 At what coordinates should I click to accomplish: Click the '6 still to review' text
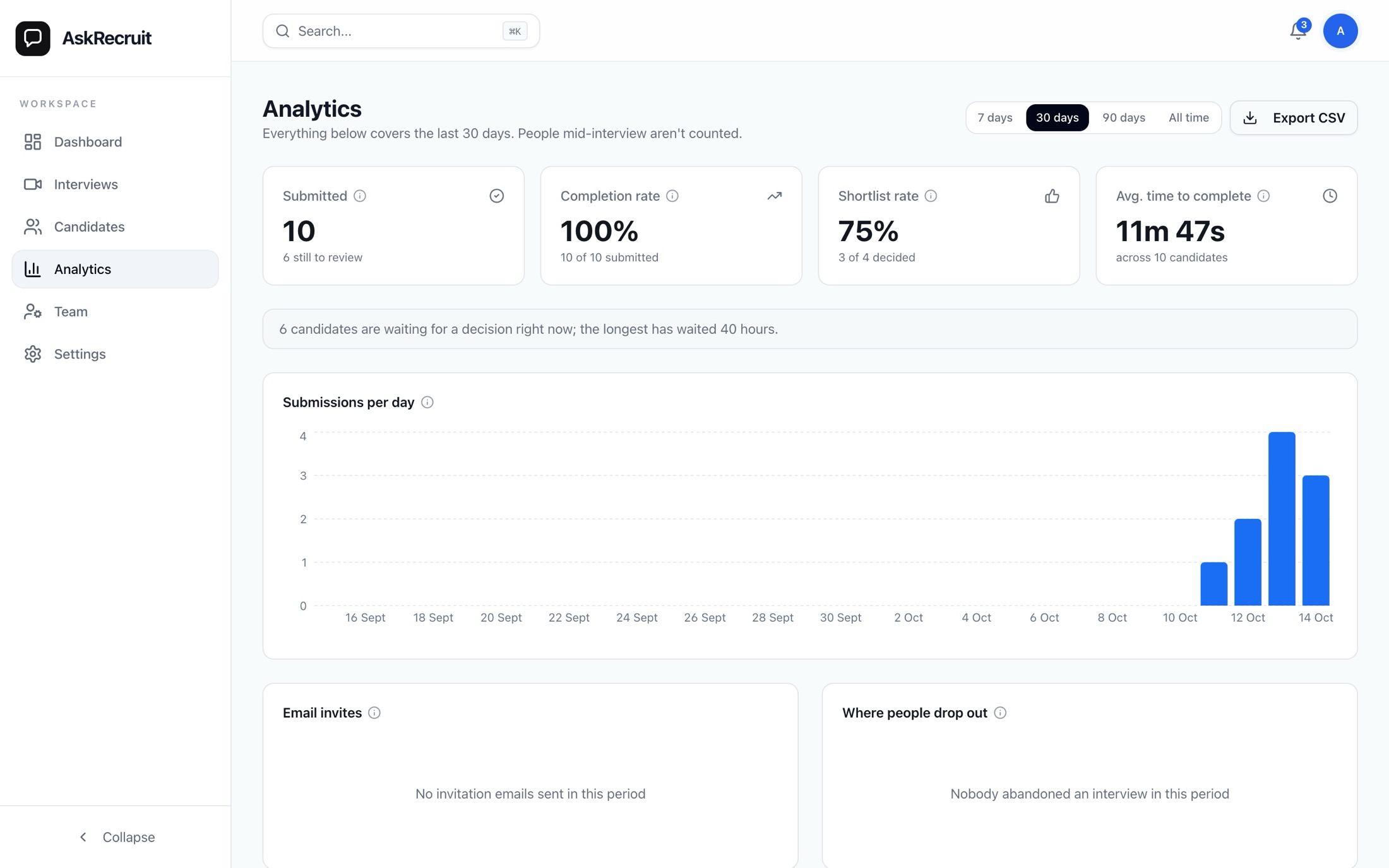tap(323, 258)
